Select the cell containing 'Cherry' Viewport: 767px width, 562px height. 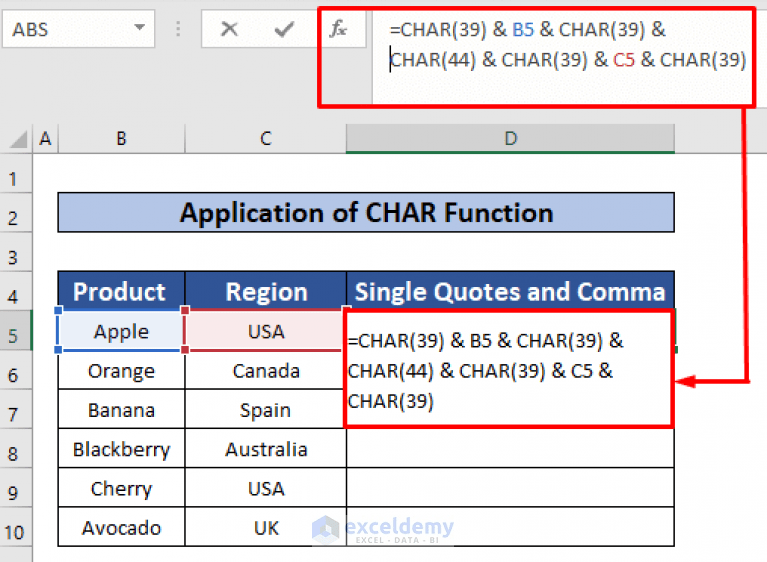click(121, 488)
